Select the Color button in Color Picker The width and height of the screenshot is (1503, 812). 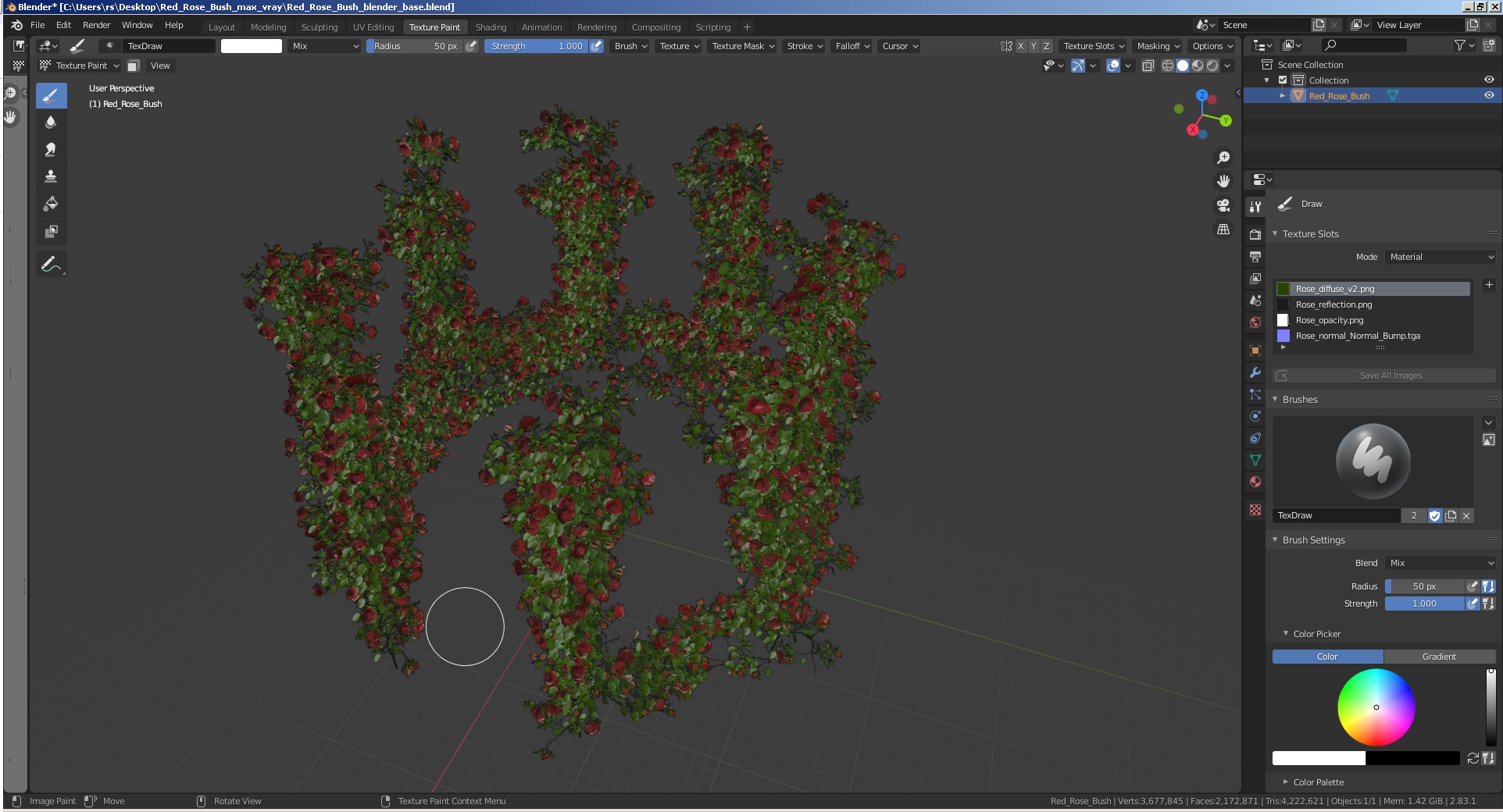pos(1327,657)
